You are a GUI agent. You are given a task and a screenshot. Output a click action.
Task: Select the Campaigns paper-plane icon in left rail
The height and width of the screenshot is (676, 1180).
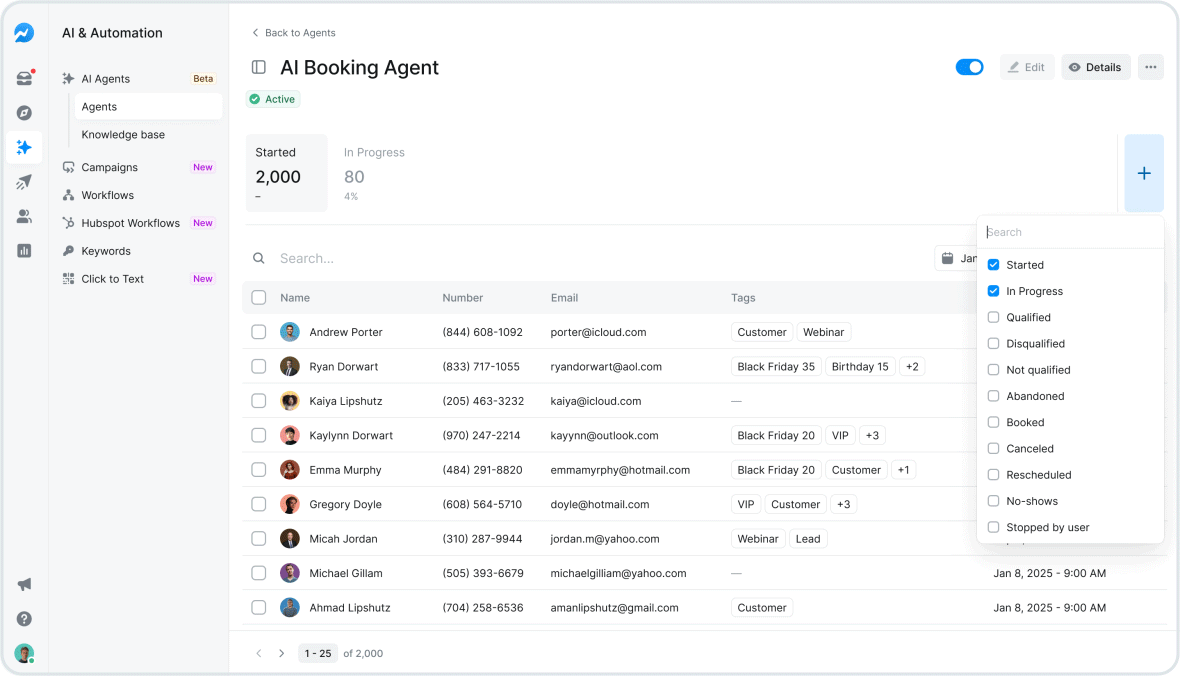(24, 182)
